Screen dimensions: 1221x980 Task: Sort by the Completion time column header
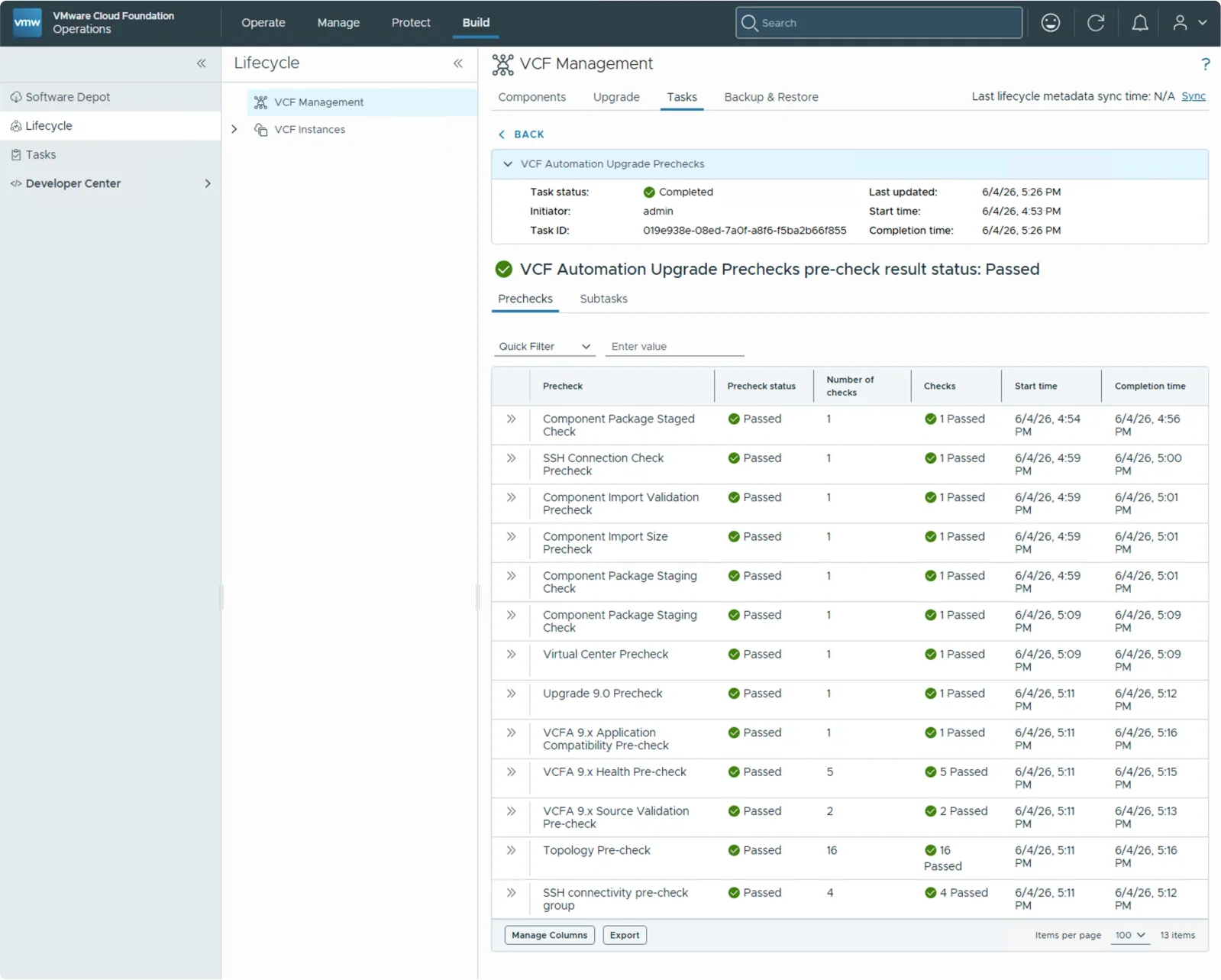click(1150, 387)
